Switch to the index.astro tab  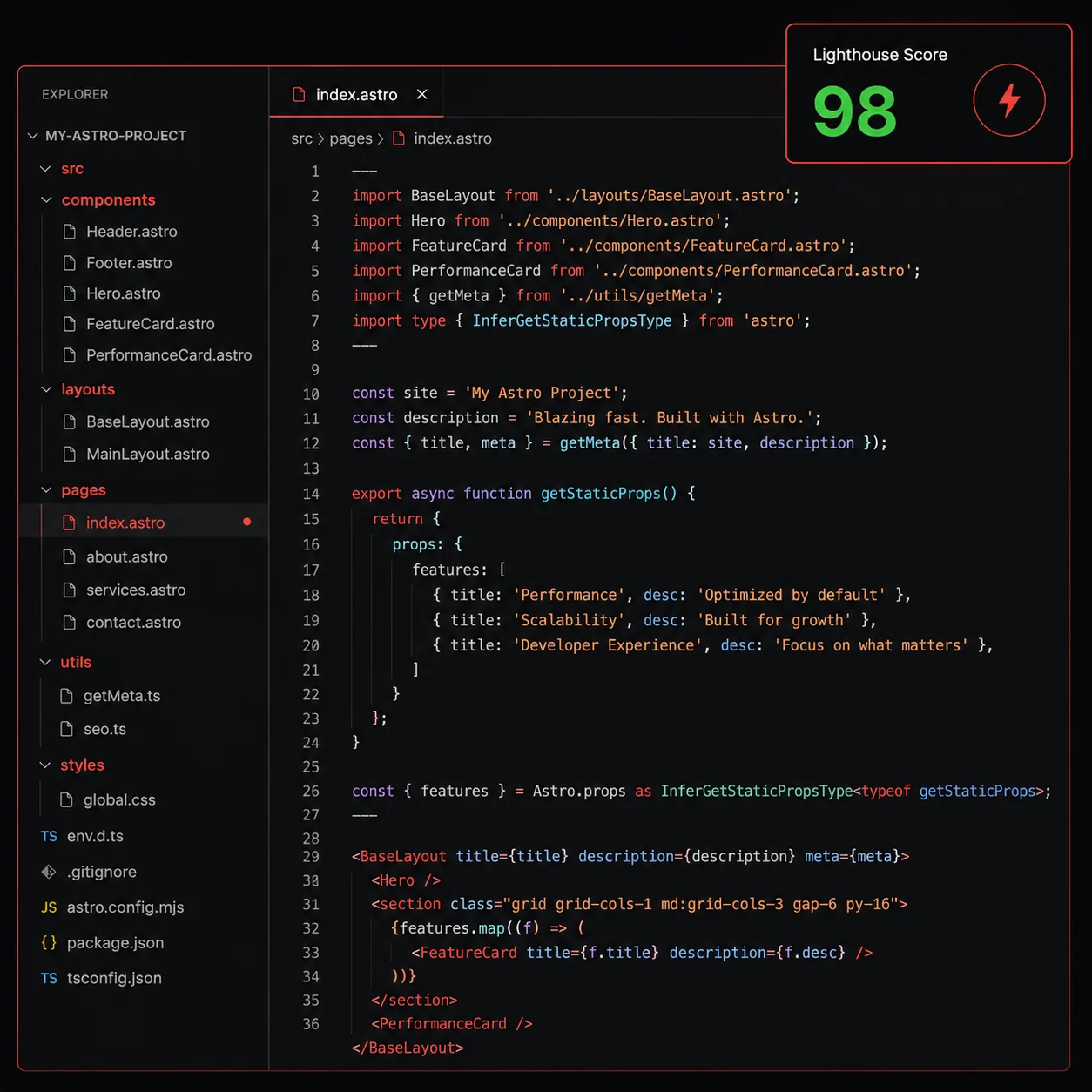click(356, 94)
